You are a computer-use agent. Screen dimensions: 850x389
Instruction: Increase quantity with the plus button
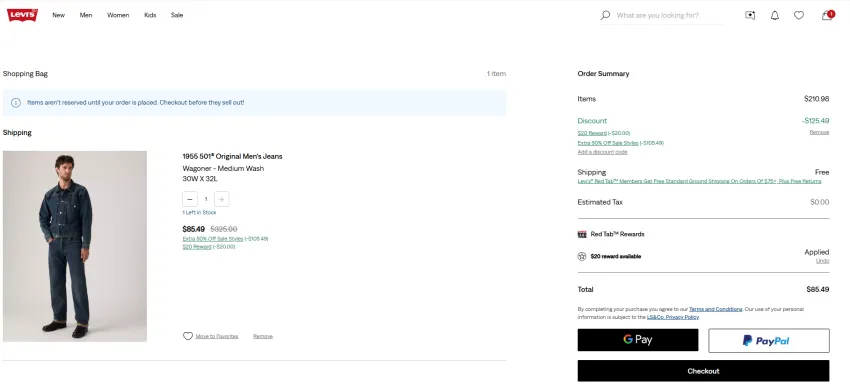click(x=222, y=199)
